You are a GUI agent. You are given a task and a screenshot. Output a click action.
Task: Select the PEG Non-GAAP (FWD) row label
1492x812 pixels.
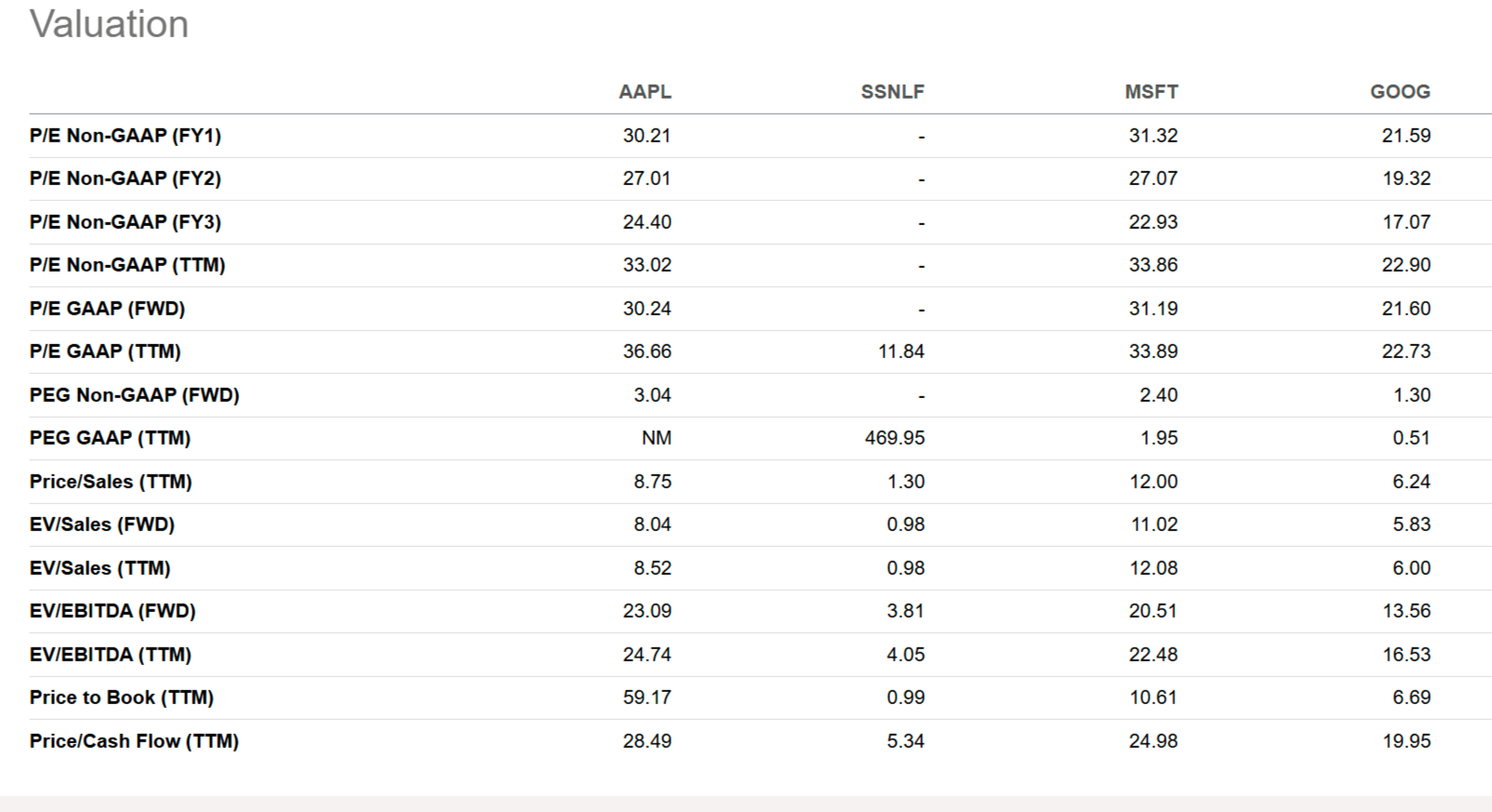point(135,395)
